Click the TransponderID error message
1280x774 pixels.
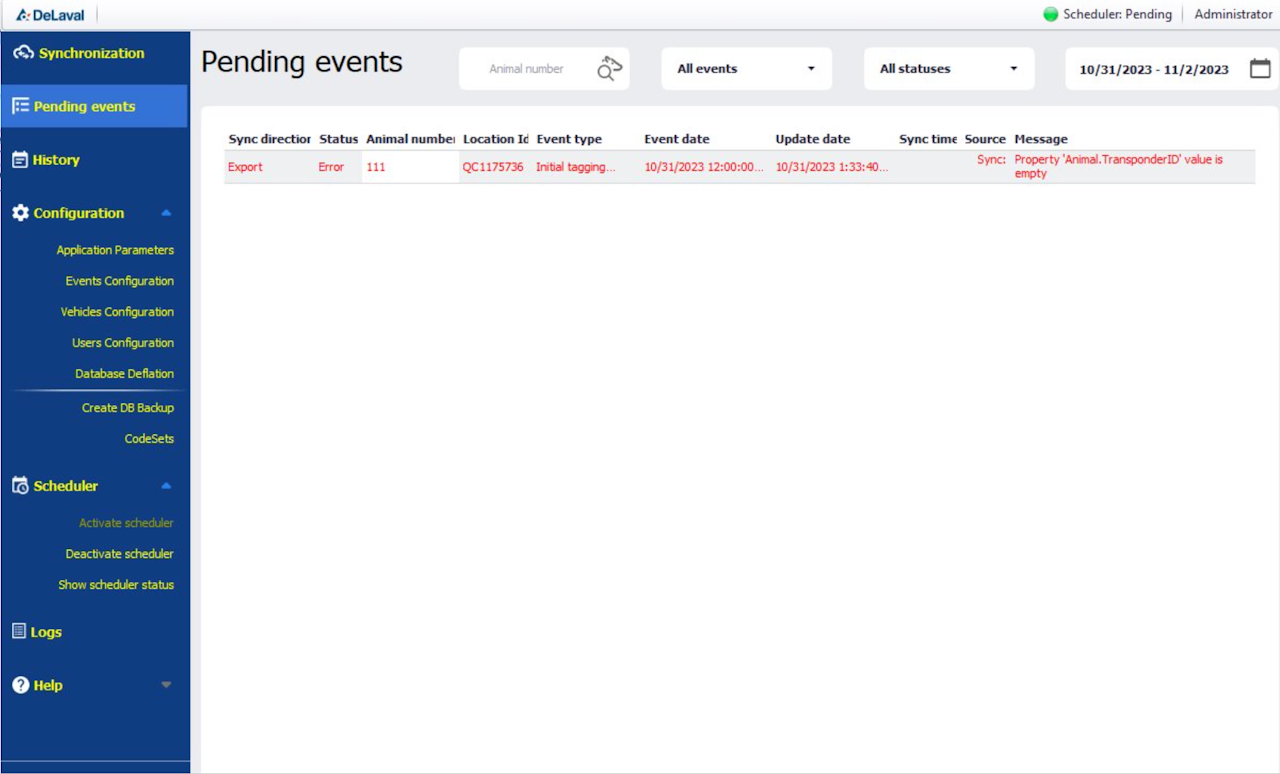point(1118,166)
